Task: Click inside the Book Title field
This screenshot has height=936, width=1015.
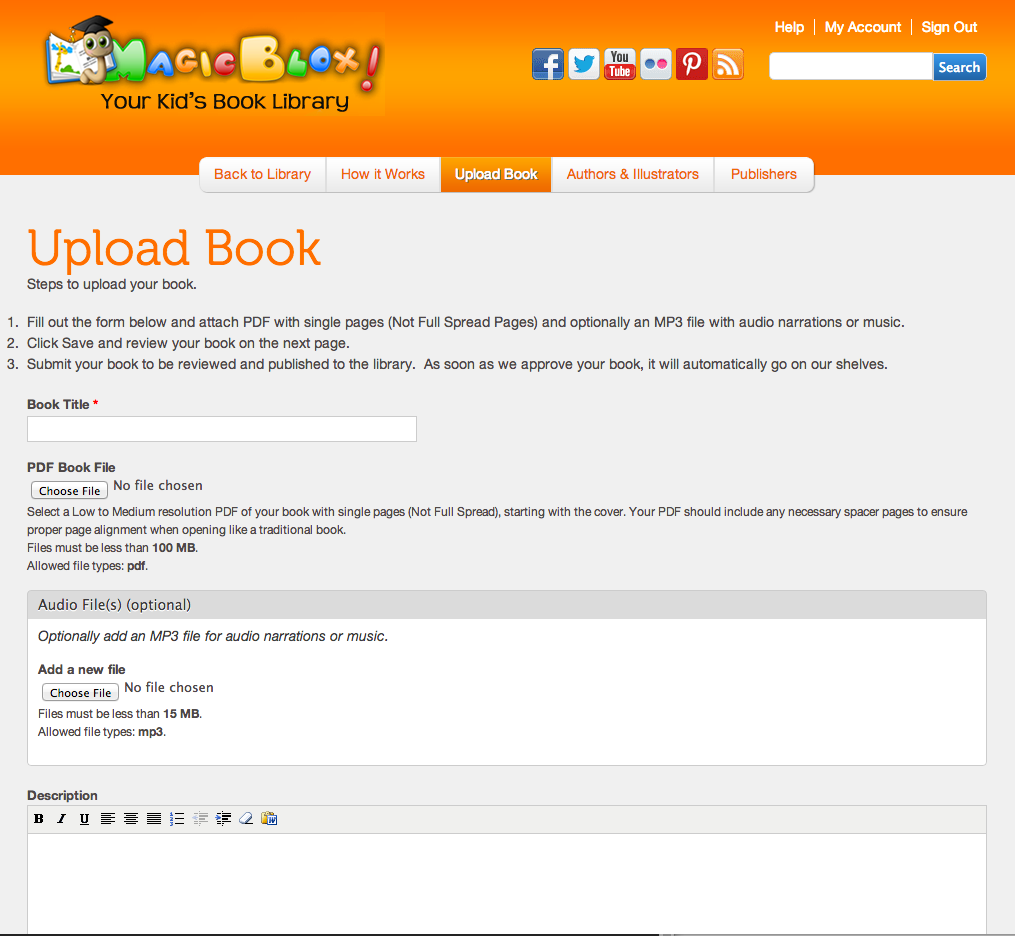Action: (x=221, y=428)
